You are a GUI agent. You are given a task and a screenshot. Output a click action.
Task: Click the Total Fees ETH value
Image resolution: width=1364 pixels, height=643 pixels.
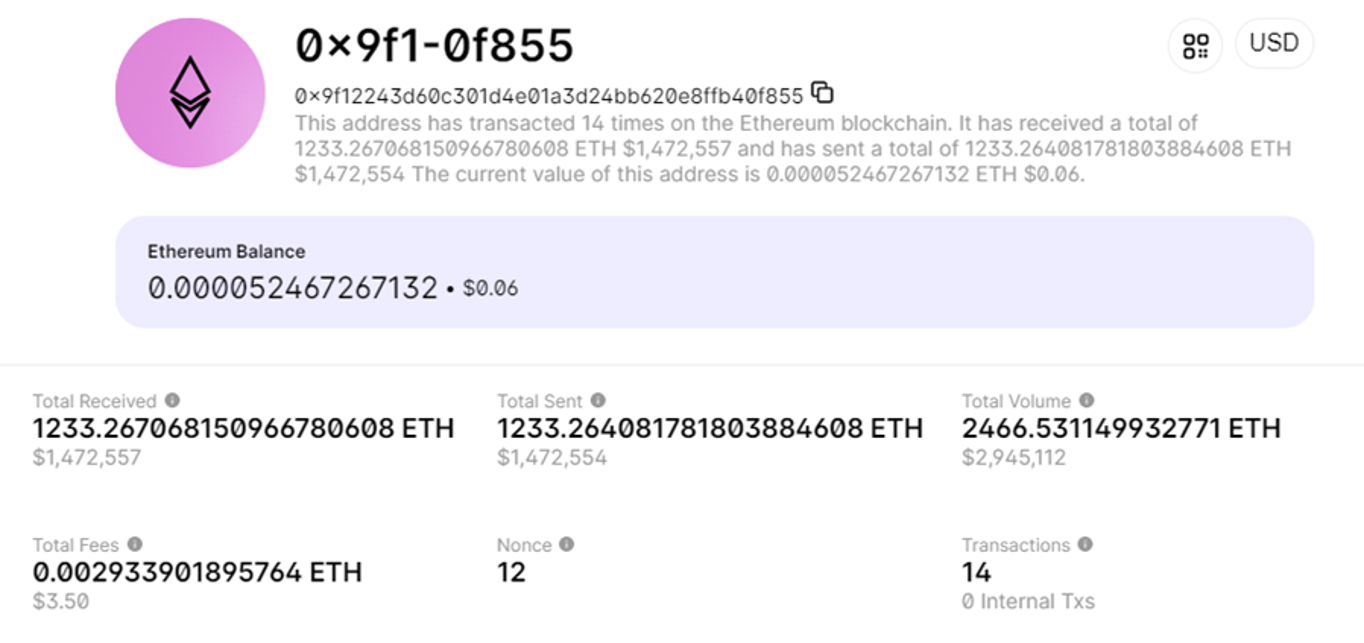[x=197, y=573]
